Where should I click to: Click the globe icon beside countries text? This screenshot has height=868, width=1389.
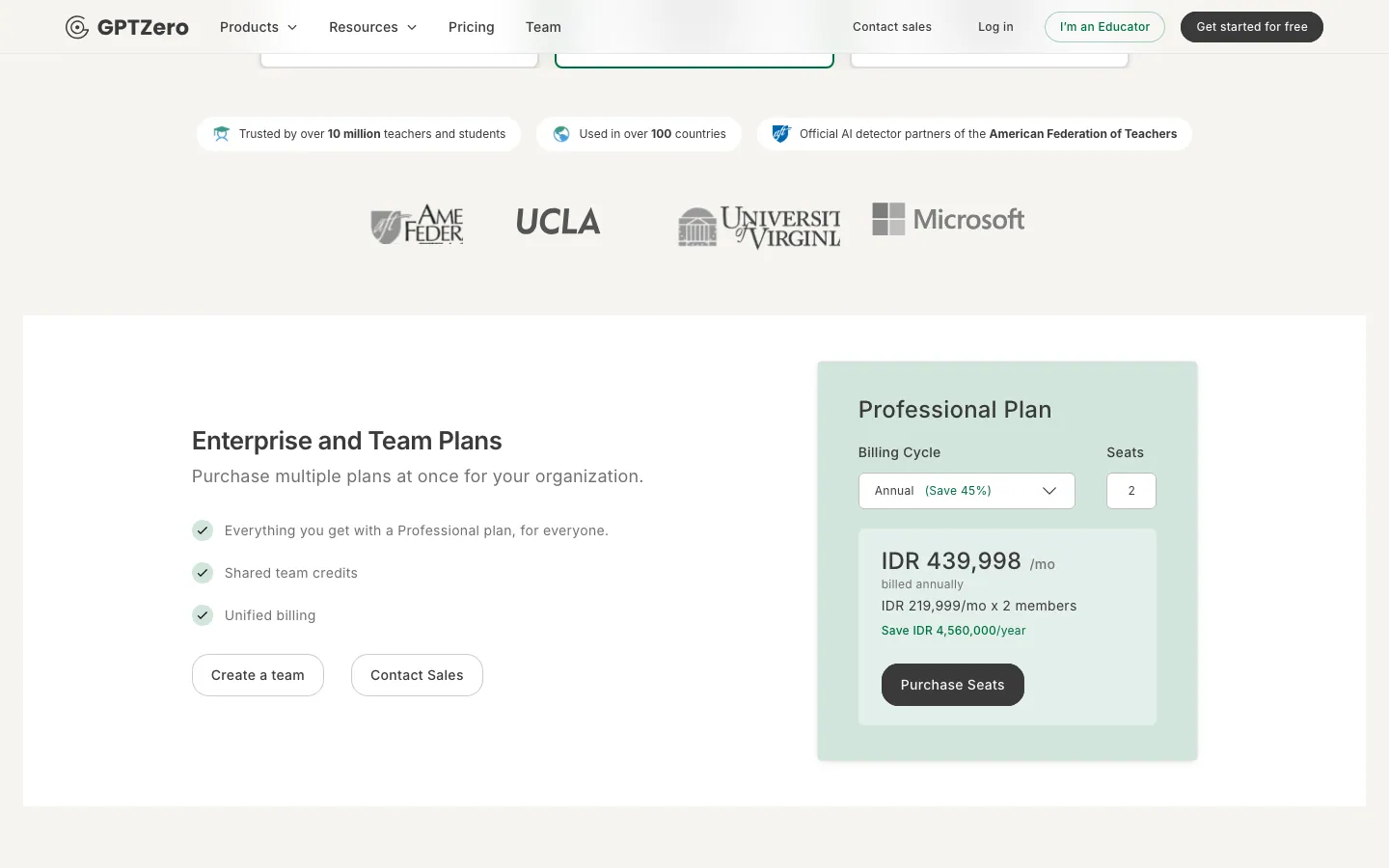pos(561,134)
